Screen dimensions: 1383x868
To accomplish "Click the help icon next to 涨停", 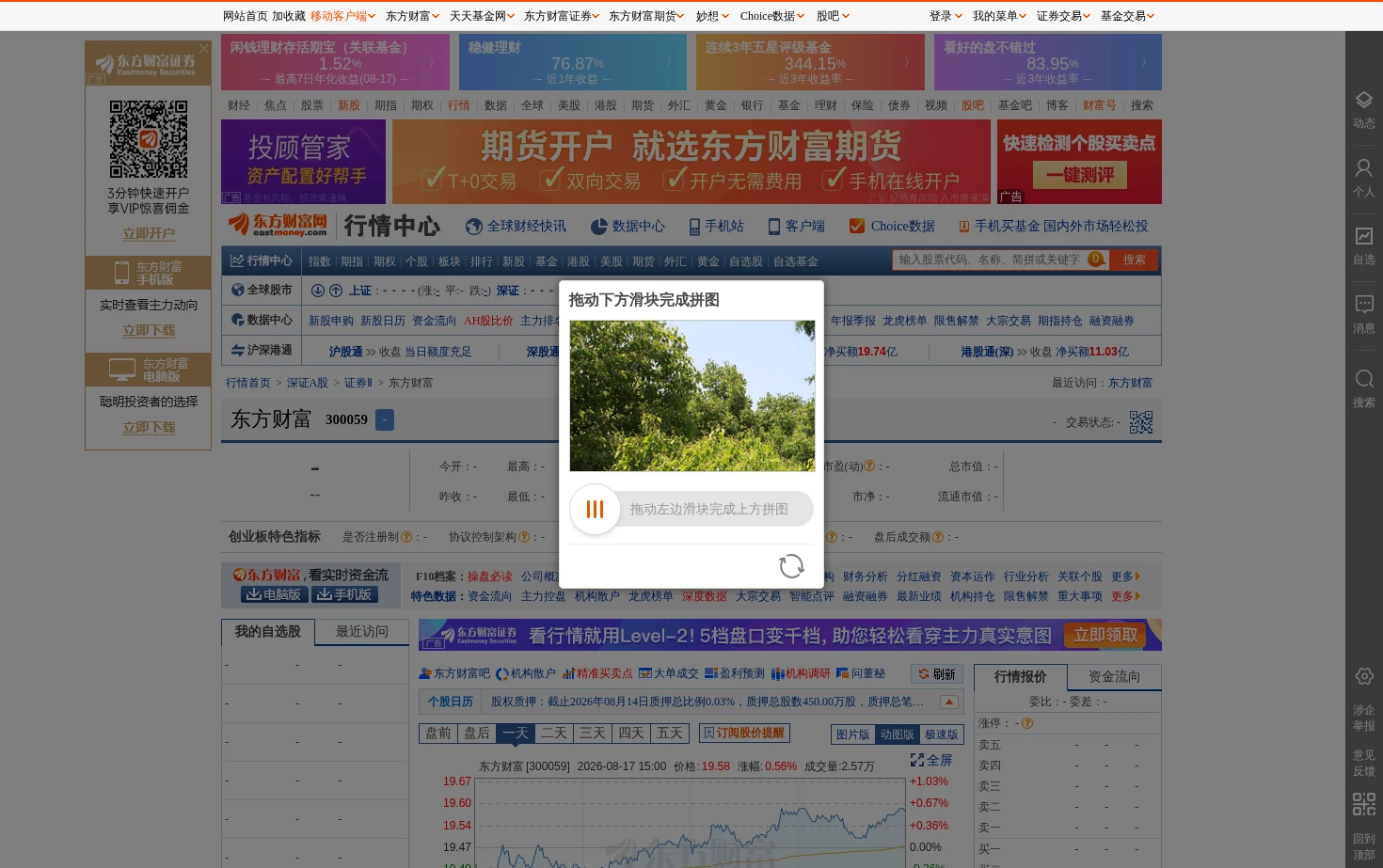I will pyautogui.click(x=1027, y=723).
